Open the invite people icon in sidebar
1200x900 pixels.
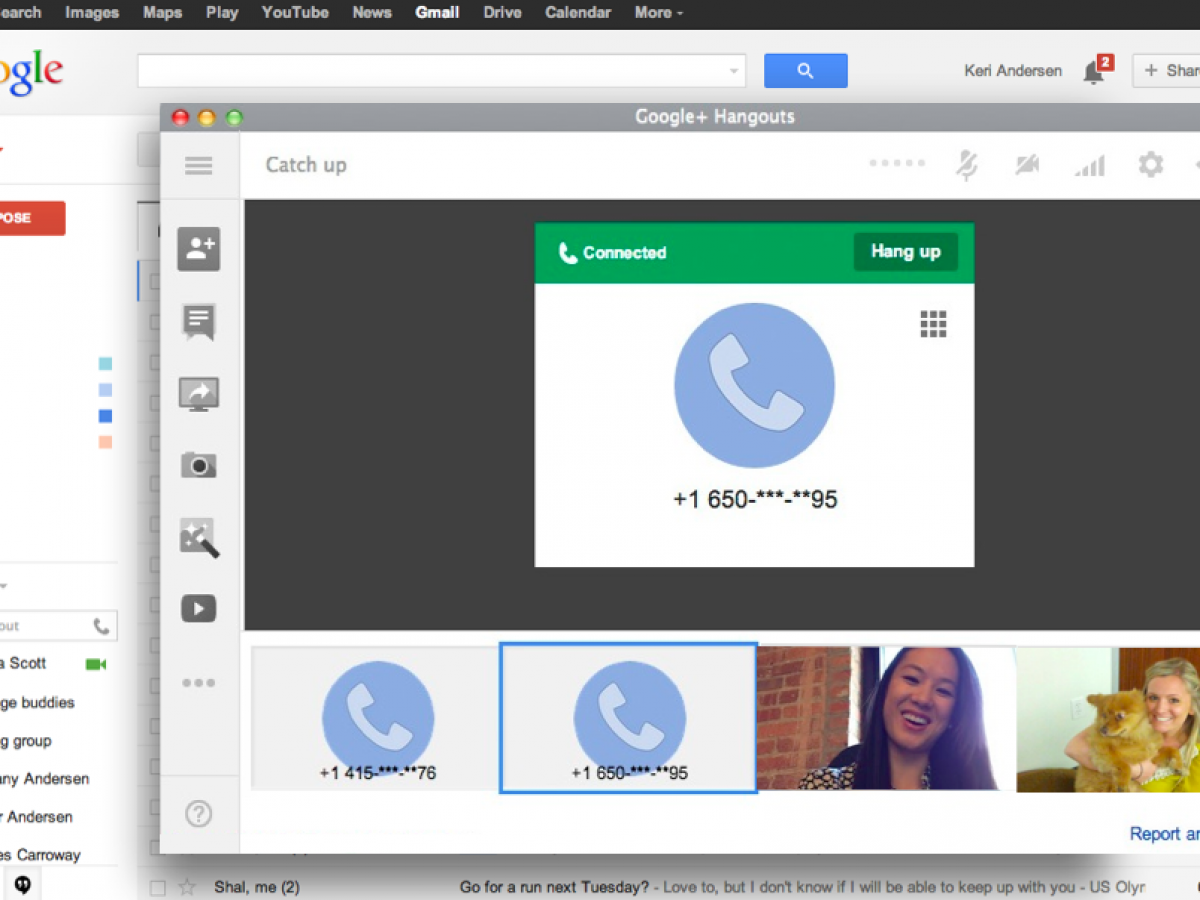click(198, 249)
